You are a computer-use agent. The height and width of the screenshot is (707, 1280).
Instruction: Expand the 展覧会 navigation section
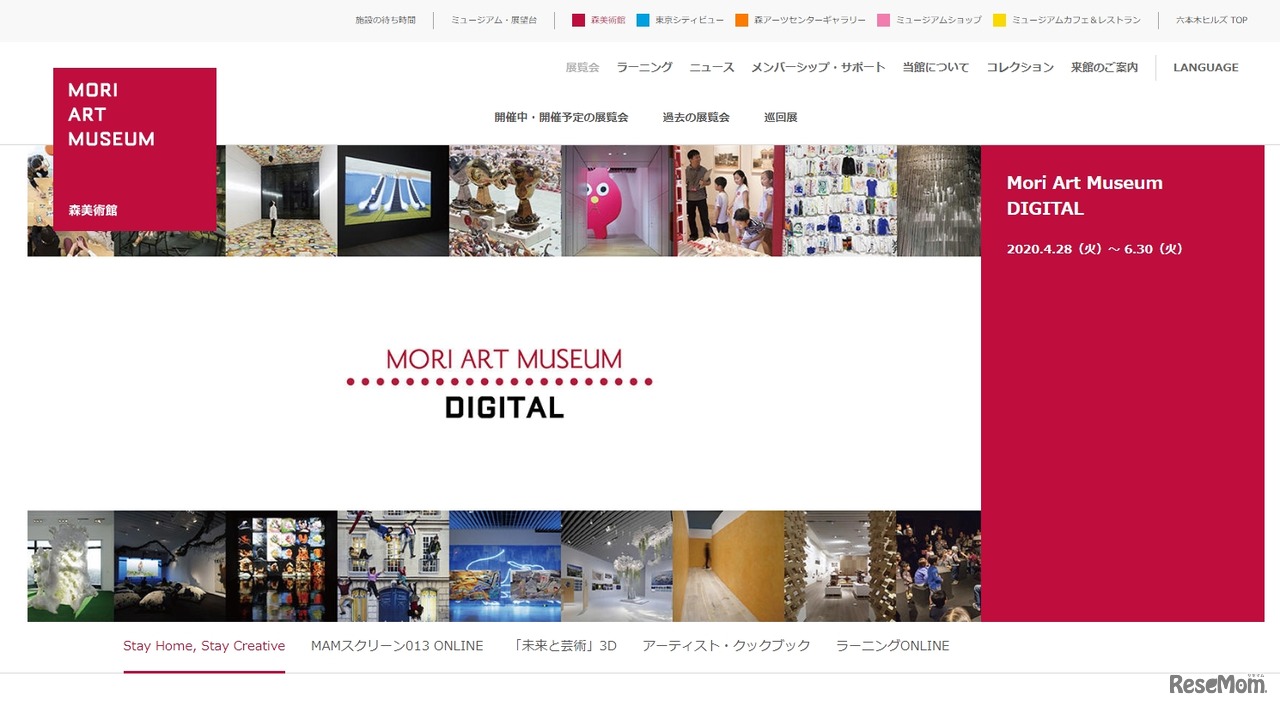(x=581, y=67)
